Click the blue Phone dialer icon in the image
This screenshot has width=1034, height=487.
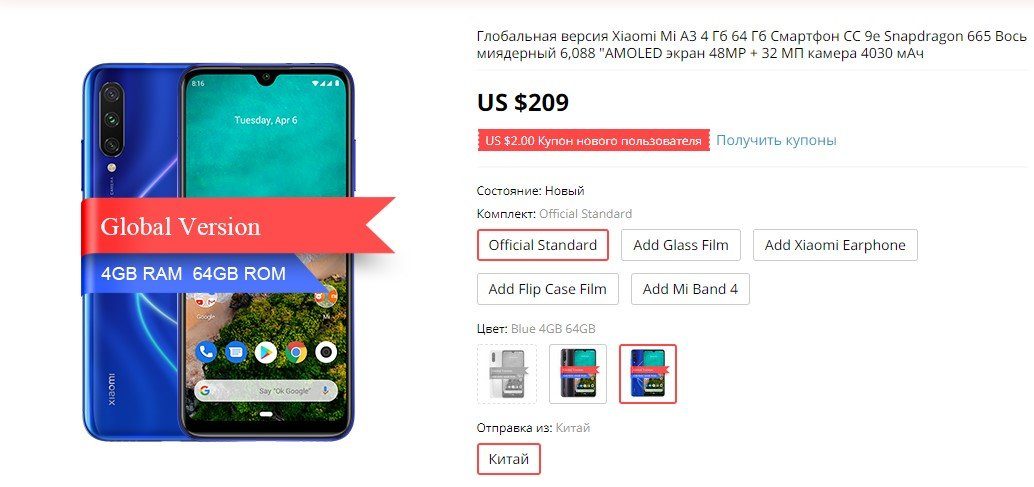[206, 353]
